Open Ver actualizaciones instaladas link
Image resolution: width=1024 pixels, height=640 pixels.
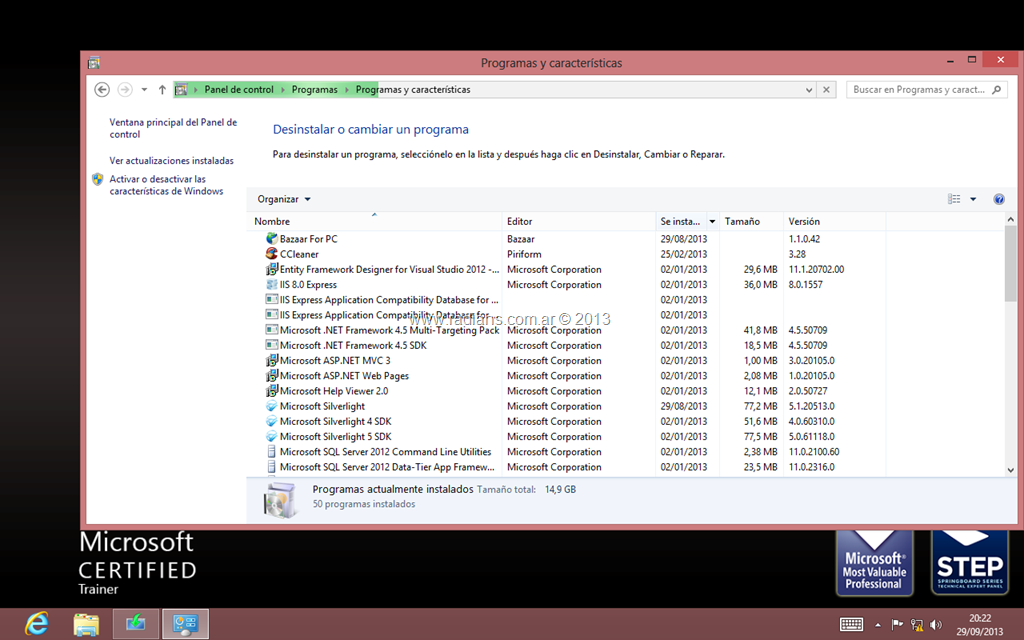click(x=171, y=160)
